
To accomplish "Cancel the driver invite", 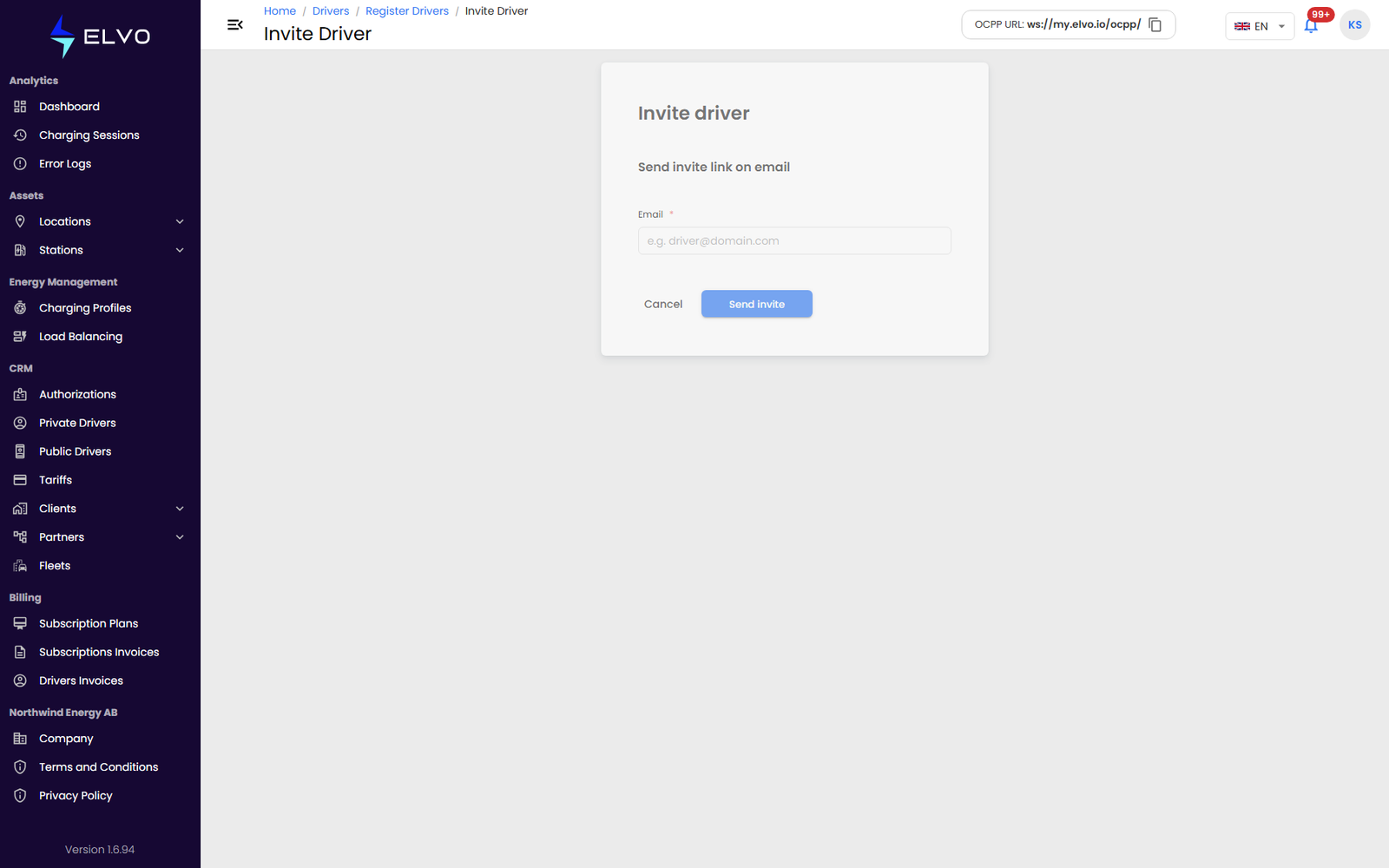I will (x=663, y=304).
